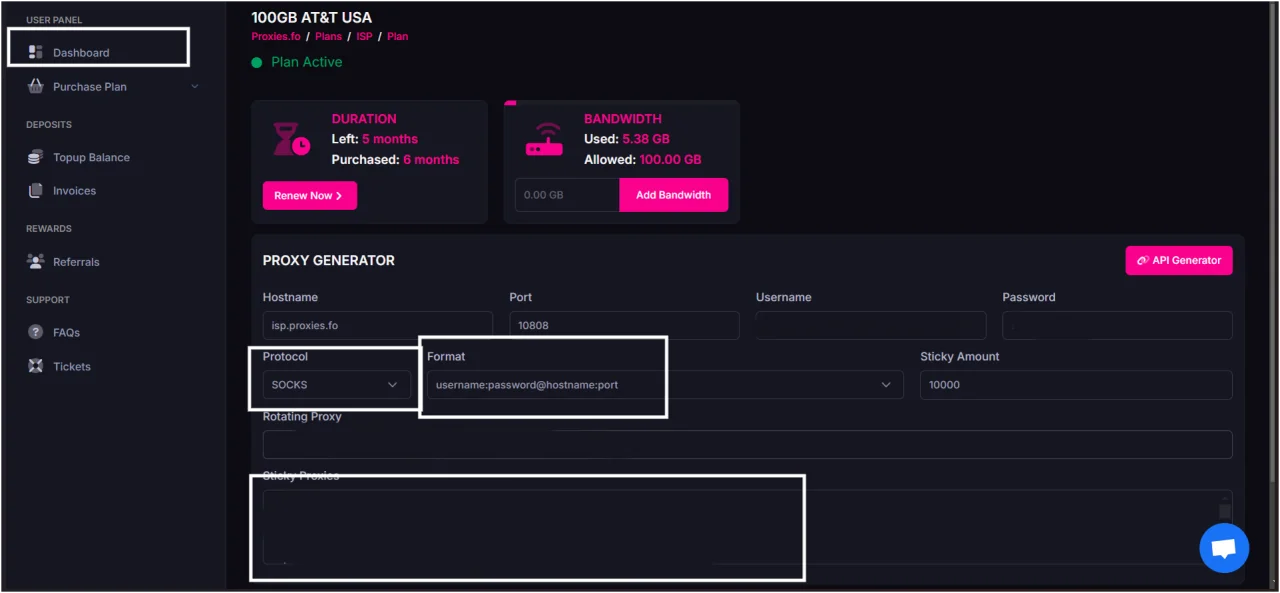Open the Format dropdown
The height and width of the screenshot is (593, 1280).
pyautogui.click(x=665, y=385)
